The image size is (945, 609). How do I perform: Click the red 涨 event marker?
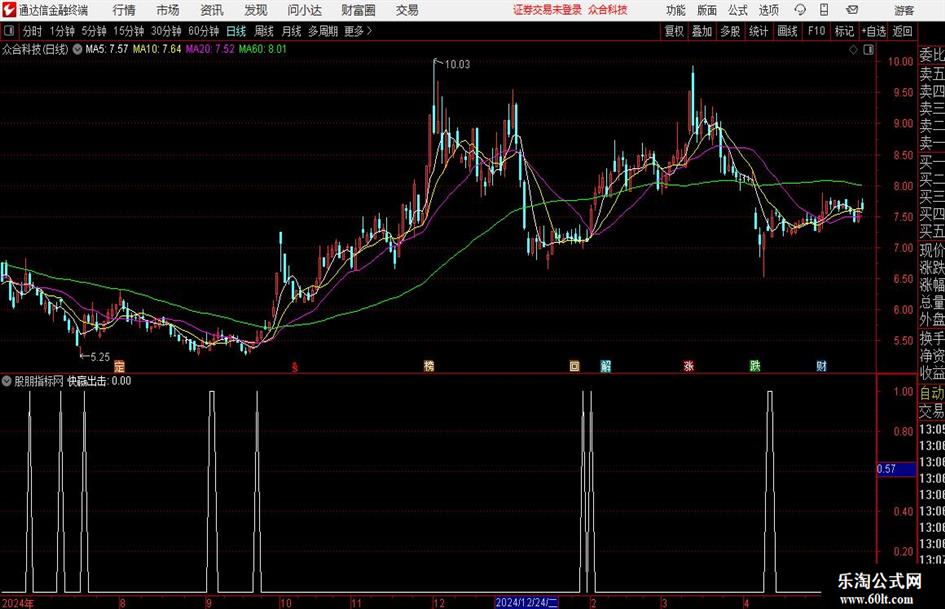(688, 366)
